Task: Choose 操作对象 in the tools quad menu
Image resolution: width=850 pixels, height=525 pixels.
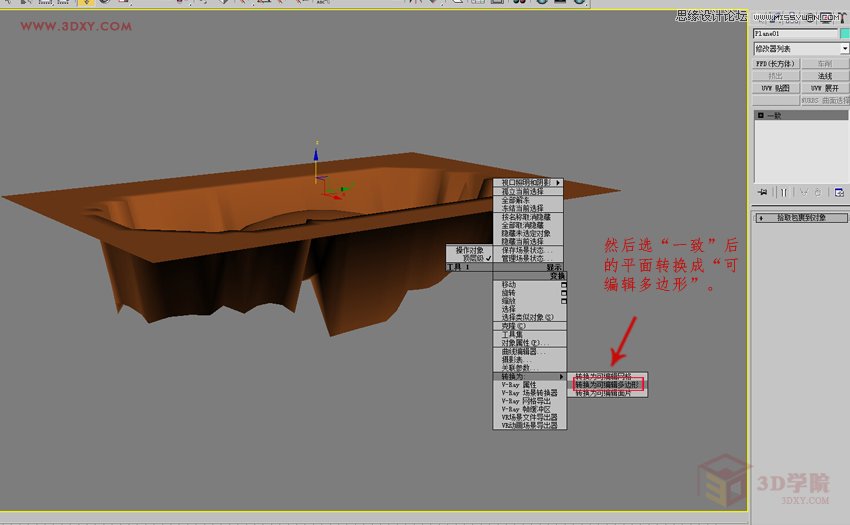Action: click(469, 250)
